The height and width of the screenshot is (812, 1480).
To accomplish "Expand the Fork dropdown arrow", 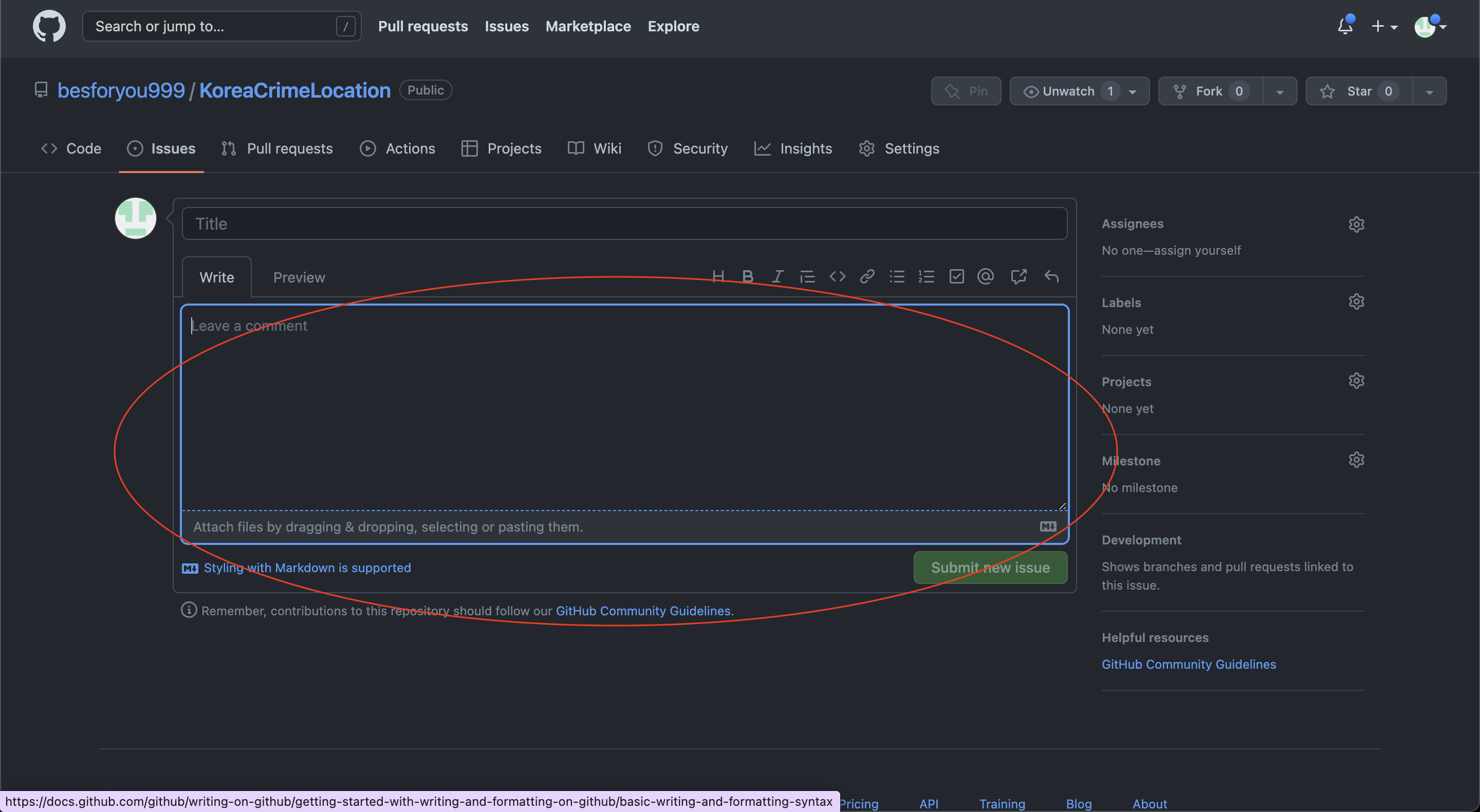I will pyautogui.click(x=1280, y=92).
